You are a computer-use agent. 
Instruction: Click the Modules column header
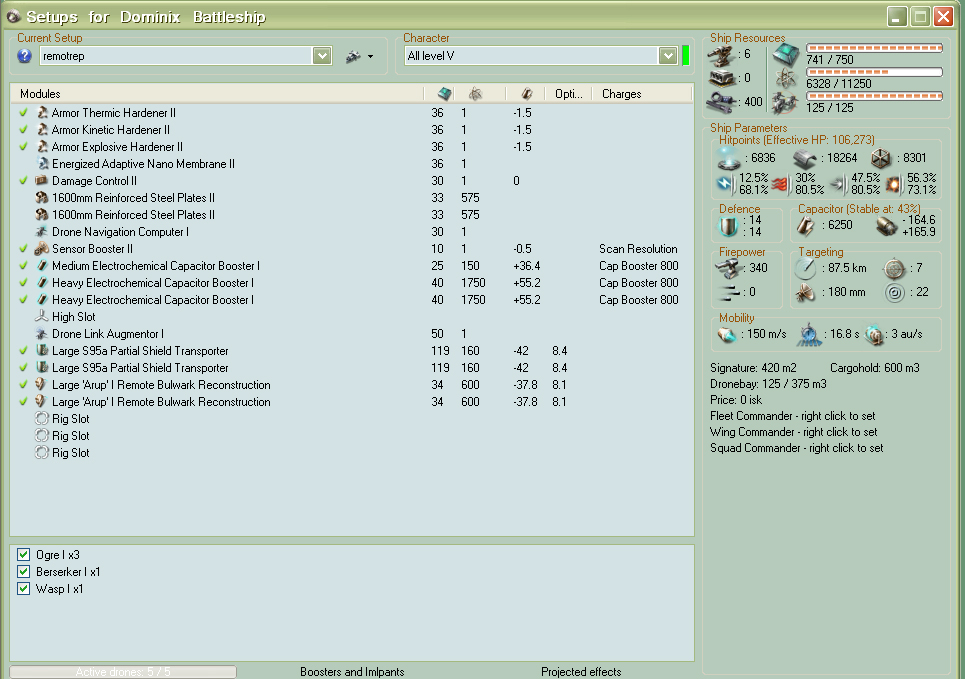(217, 94)
